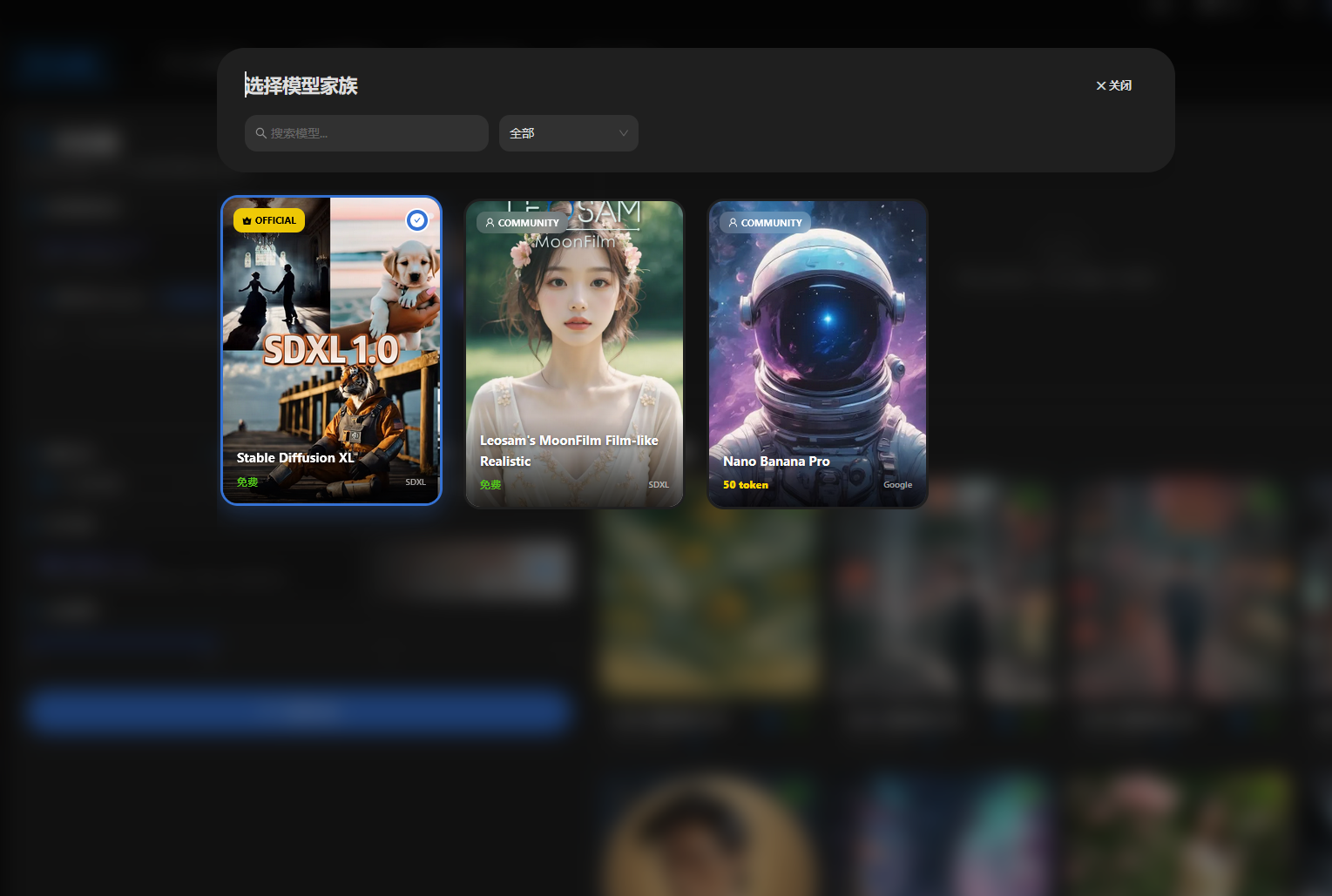The width and height of the screenshot is (1332, 896).
Task: Click the 选择模型家族 dialog title
Action: coord(301,85)
